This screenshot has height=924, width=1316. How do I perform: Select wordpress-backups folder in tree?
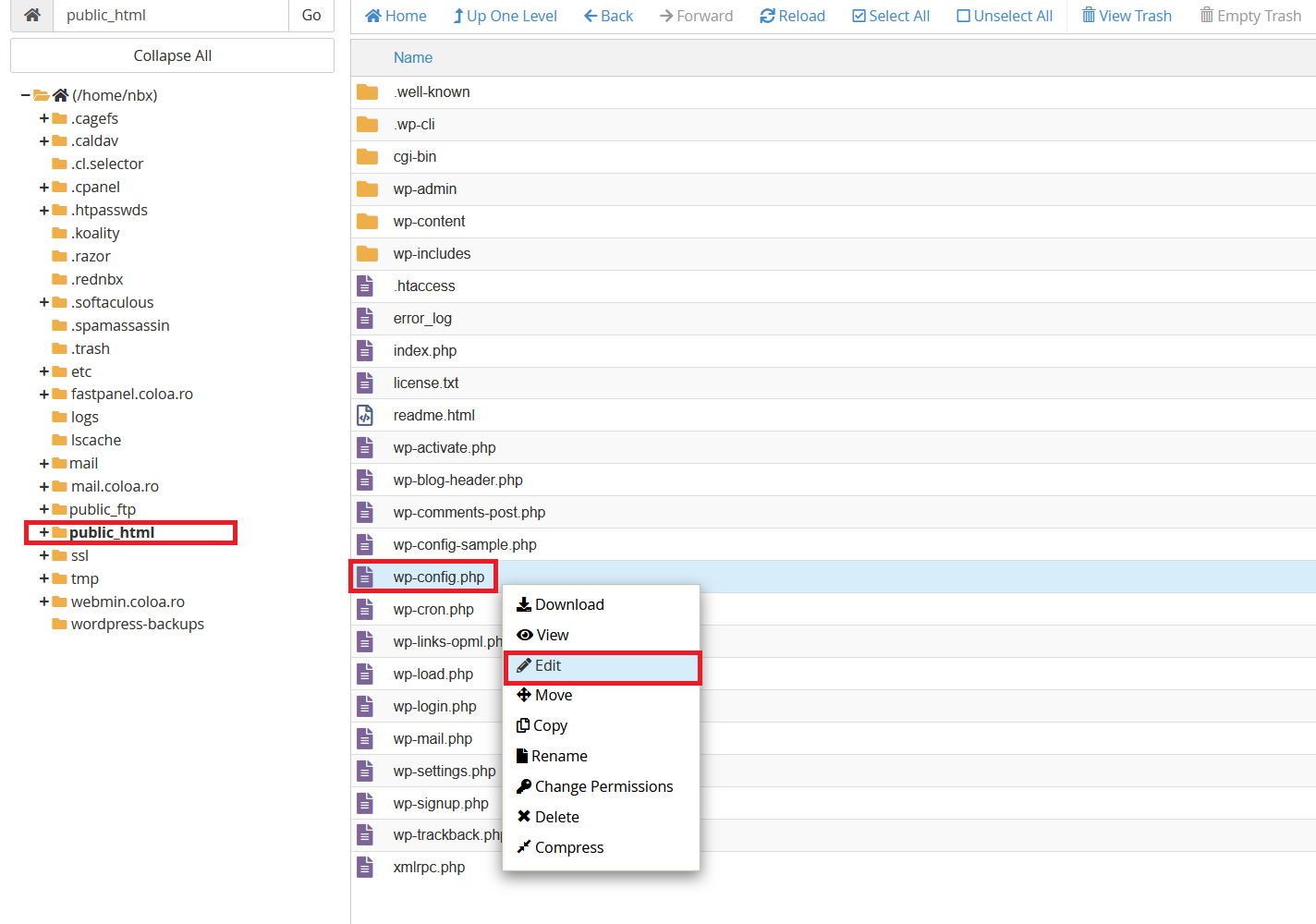point(138,624)
